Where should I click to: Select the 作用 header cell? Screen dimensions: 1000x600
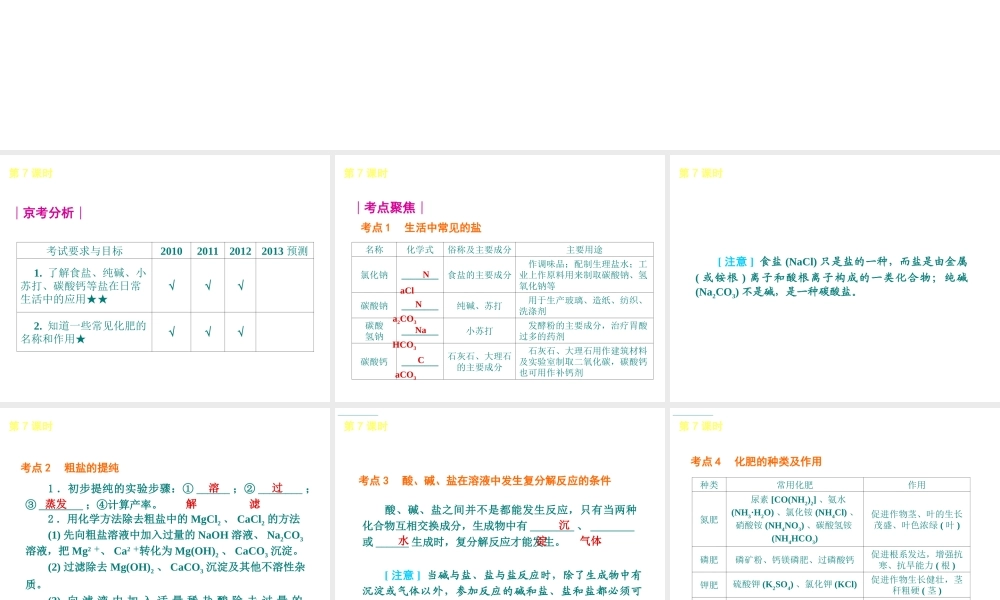click(x=916, y=485)
